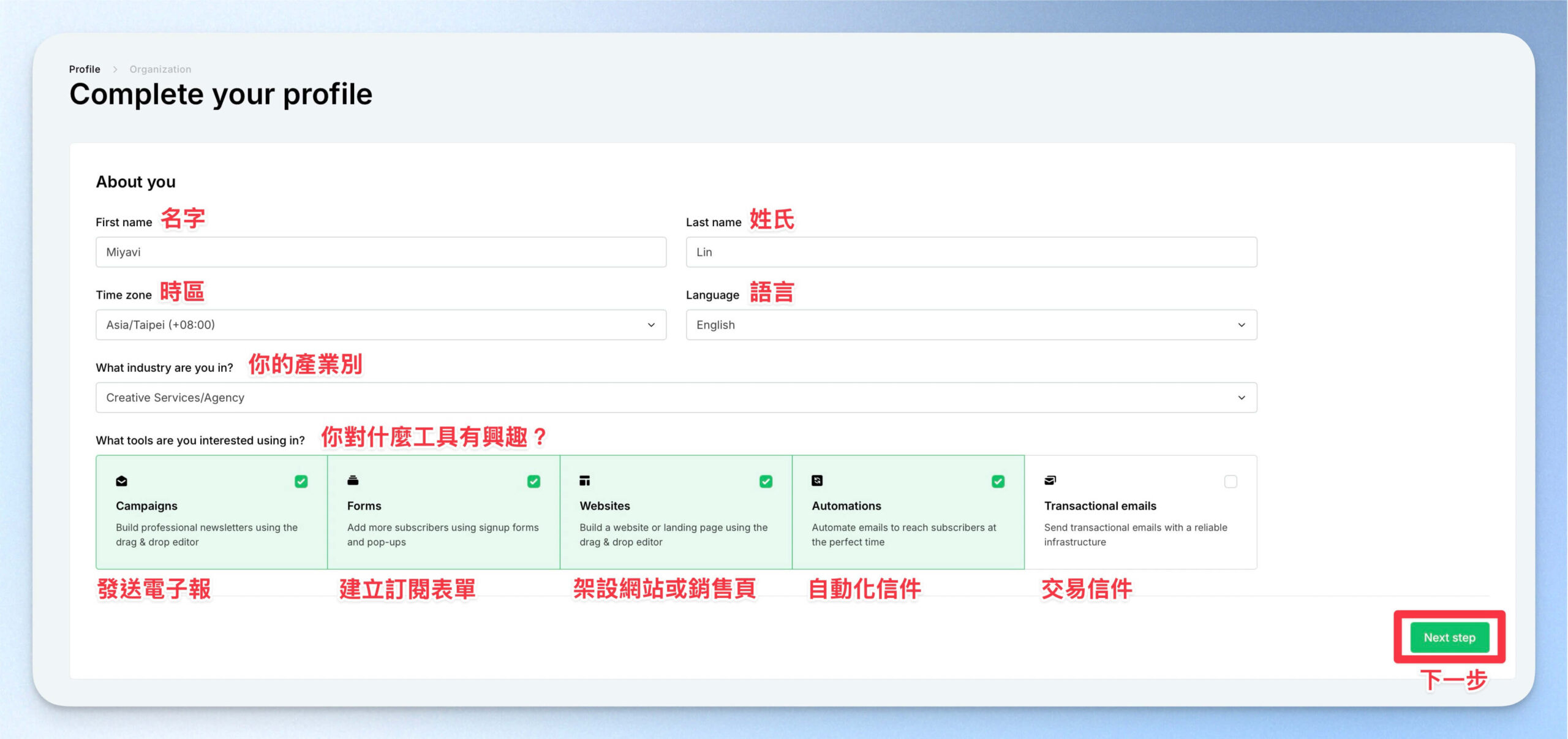Screen dimensions: 1568x739
Task: Click the "Language" label
Action: pyautogui.click(x=712, y=295)
